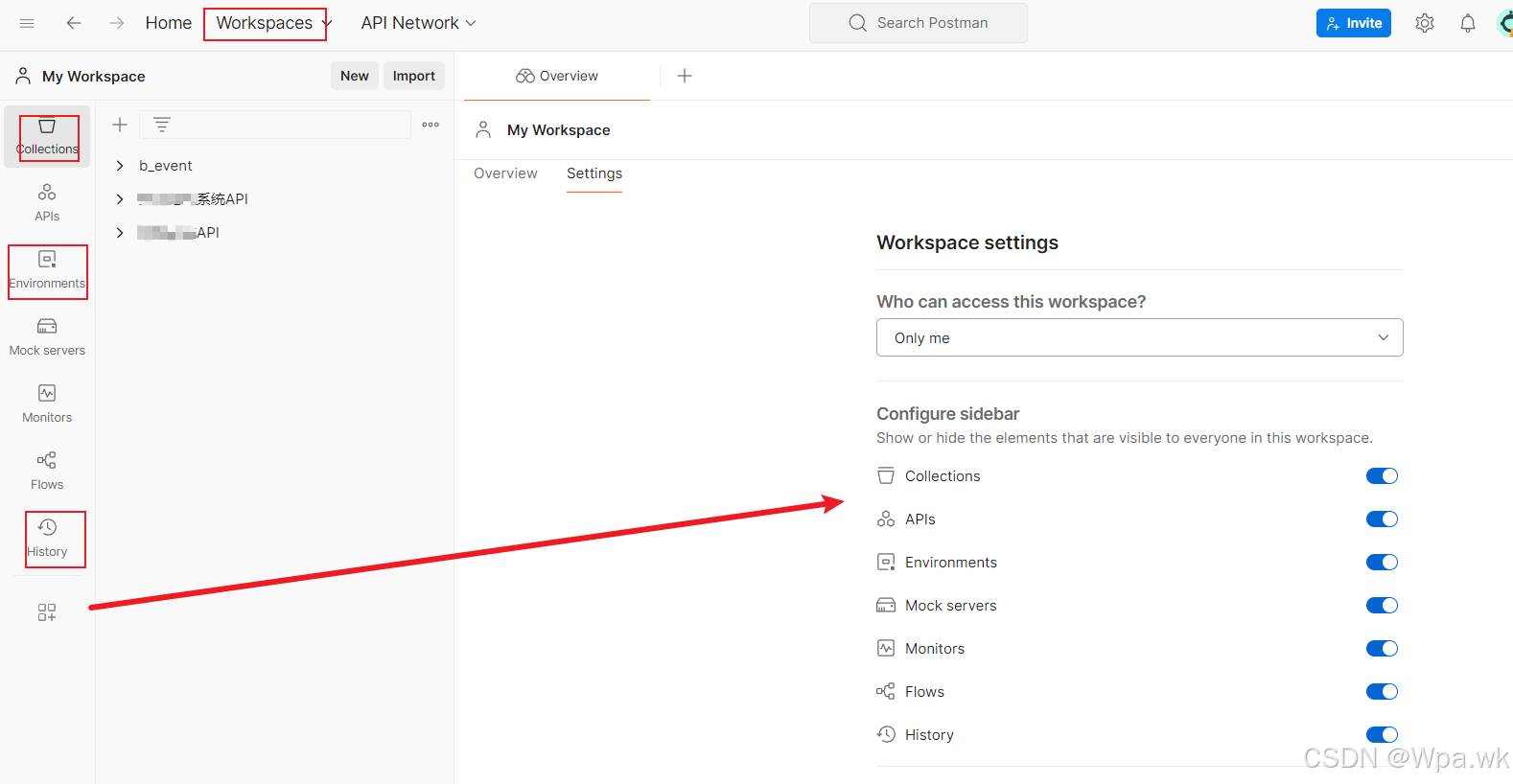Click the New button
The image size is (1513, 784).
click(x=355, y=76)
